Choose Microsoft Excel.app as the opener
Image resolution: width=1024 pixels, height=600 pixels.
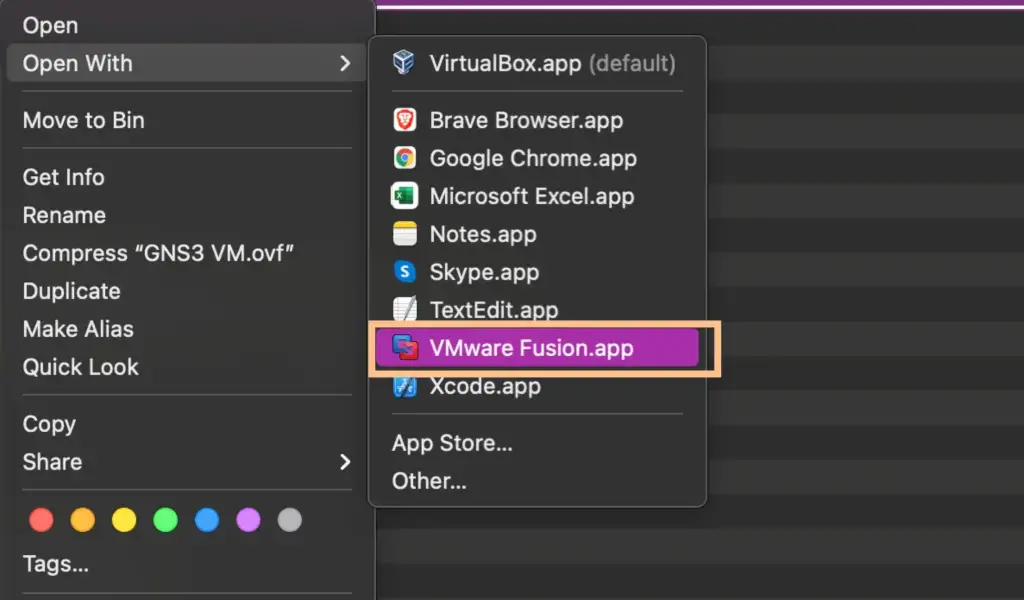pos(531,196)
